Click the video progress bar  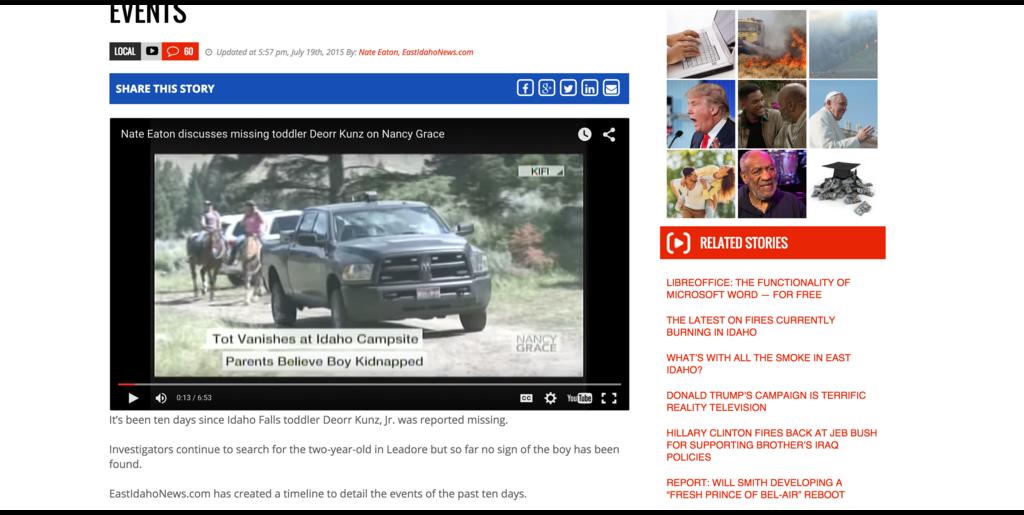(370, 384)
